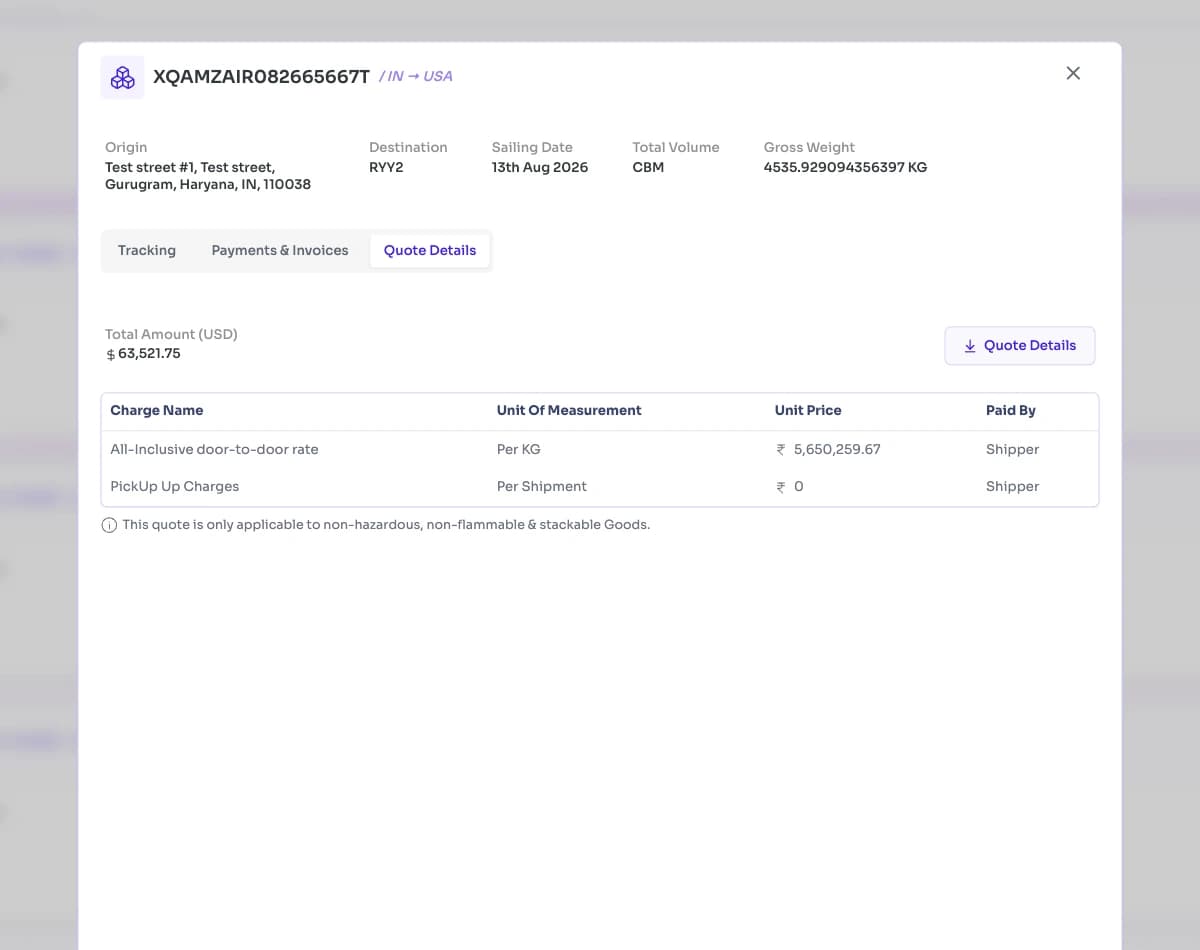Click shipment ID XQAMZAIR082665667T

pyautogui.click(x=261, y=77)
